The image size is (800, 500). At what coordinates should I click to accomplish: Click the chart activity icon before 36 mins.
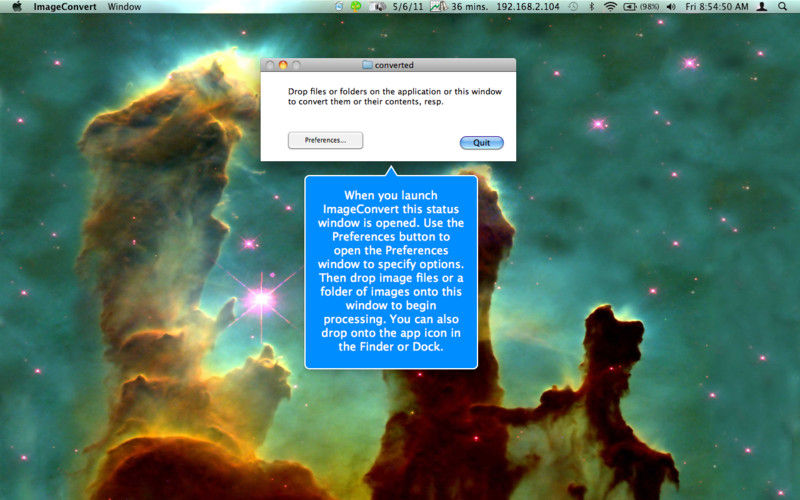438,7
